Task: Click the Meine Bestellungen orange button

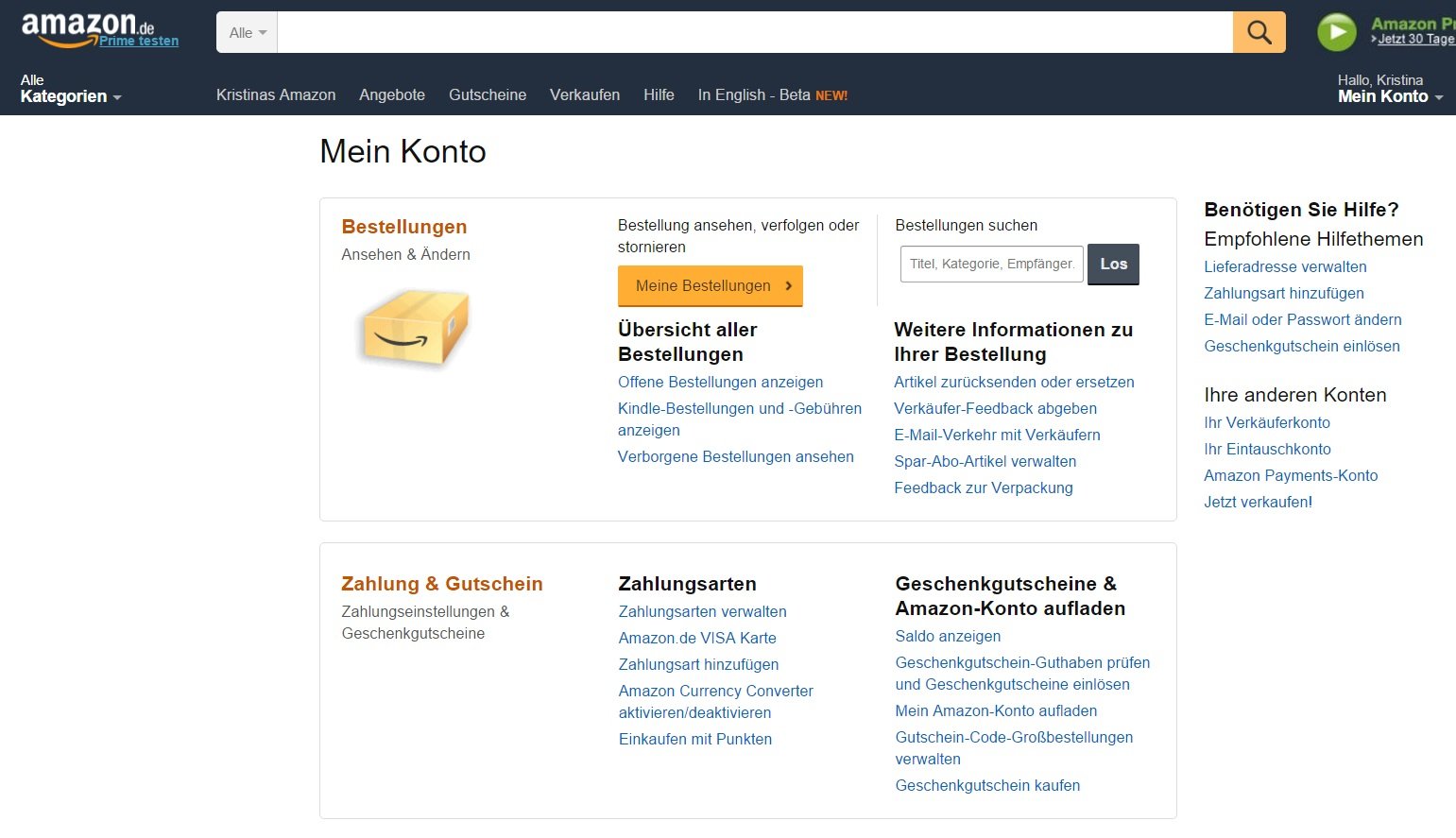Action: pyautogui.click(x=710, y=286)
